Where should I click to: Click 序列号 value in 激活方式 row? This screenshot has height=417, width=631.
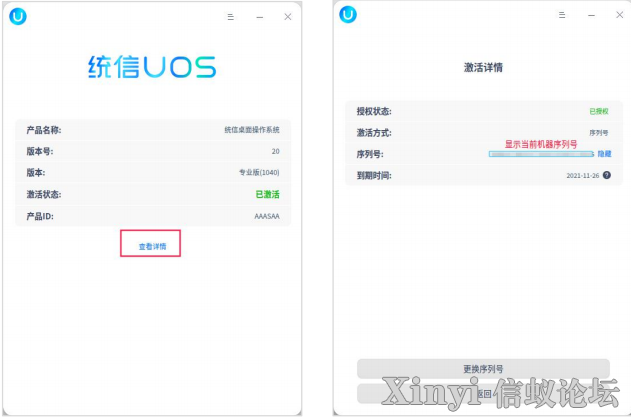(599, 132)
